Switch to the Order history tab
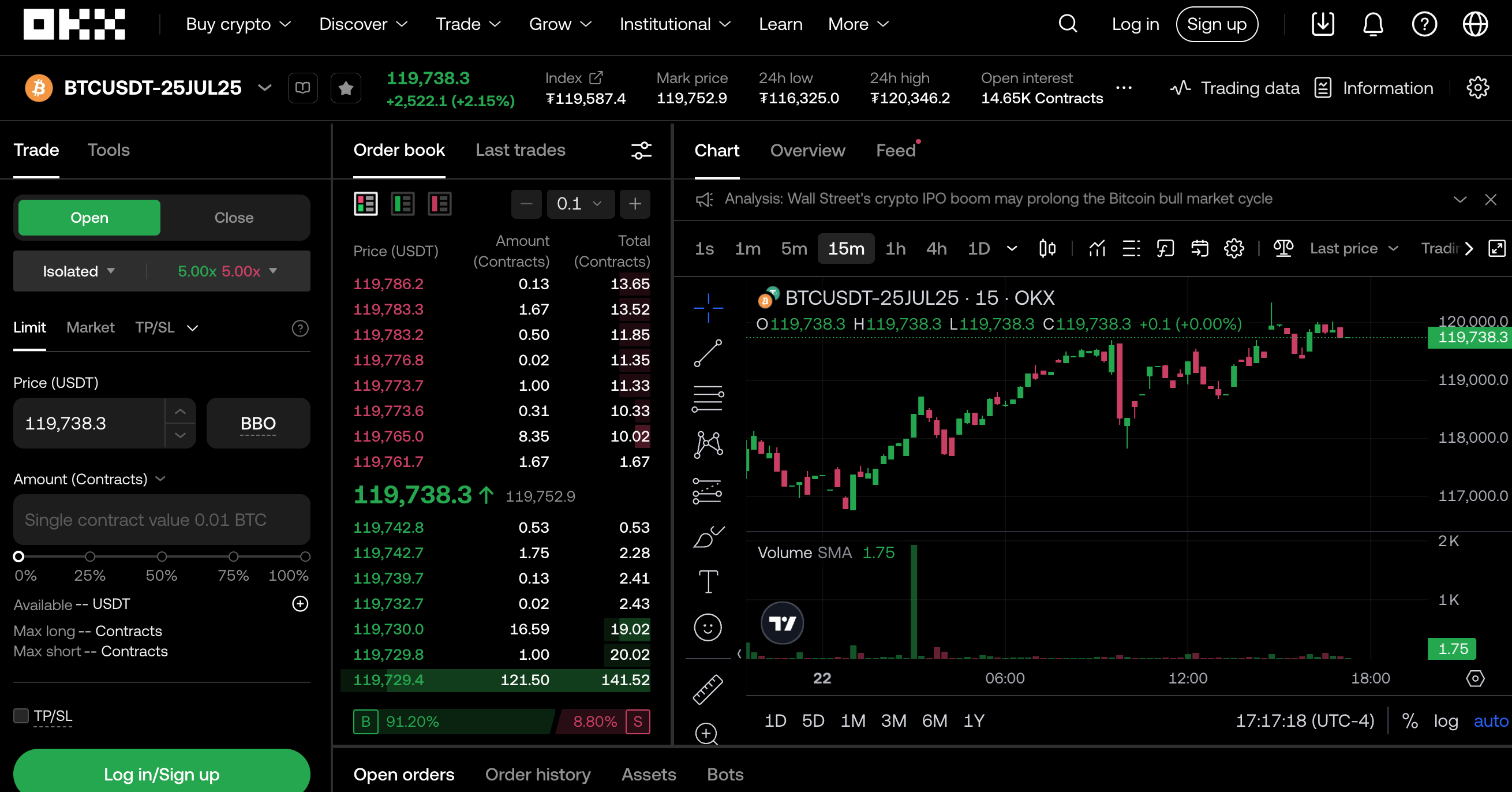Screen dimensions: 1512x792 (x=538, y=774)
